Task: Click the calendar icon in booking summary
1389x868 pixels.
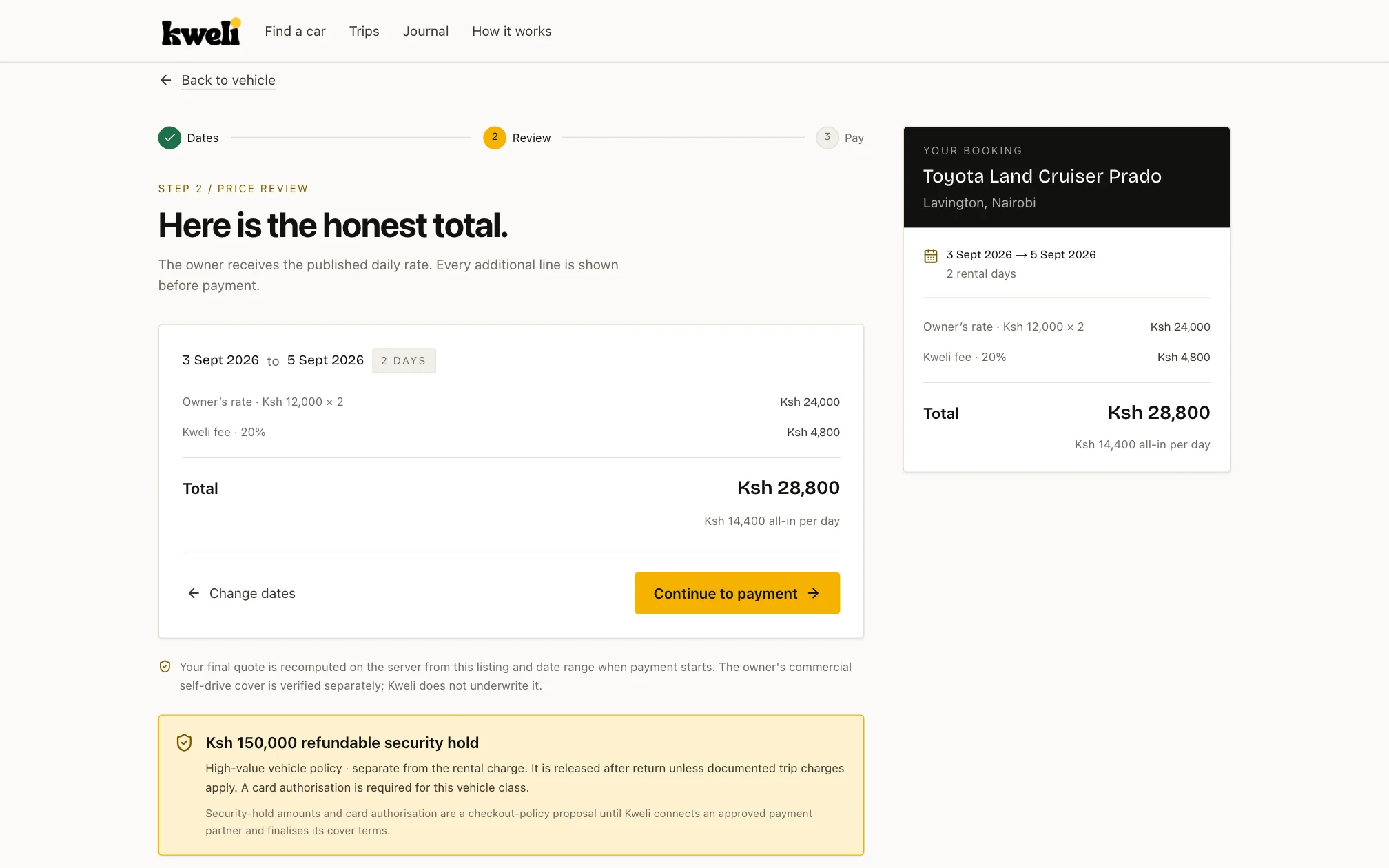Action: [931, 256]
